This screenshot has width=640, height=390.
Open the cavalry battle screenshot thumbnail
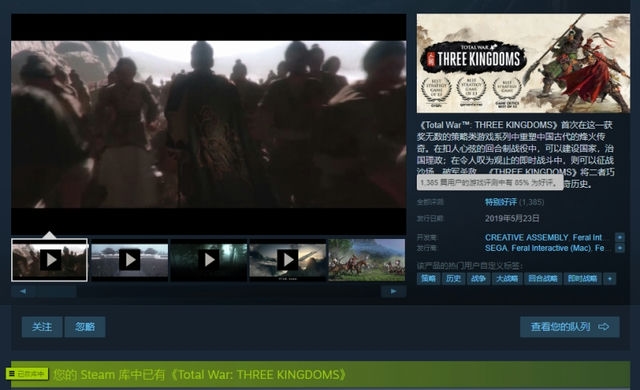click(x=367, y=260)
